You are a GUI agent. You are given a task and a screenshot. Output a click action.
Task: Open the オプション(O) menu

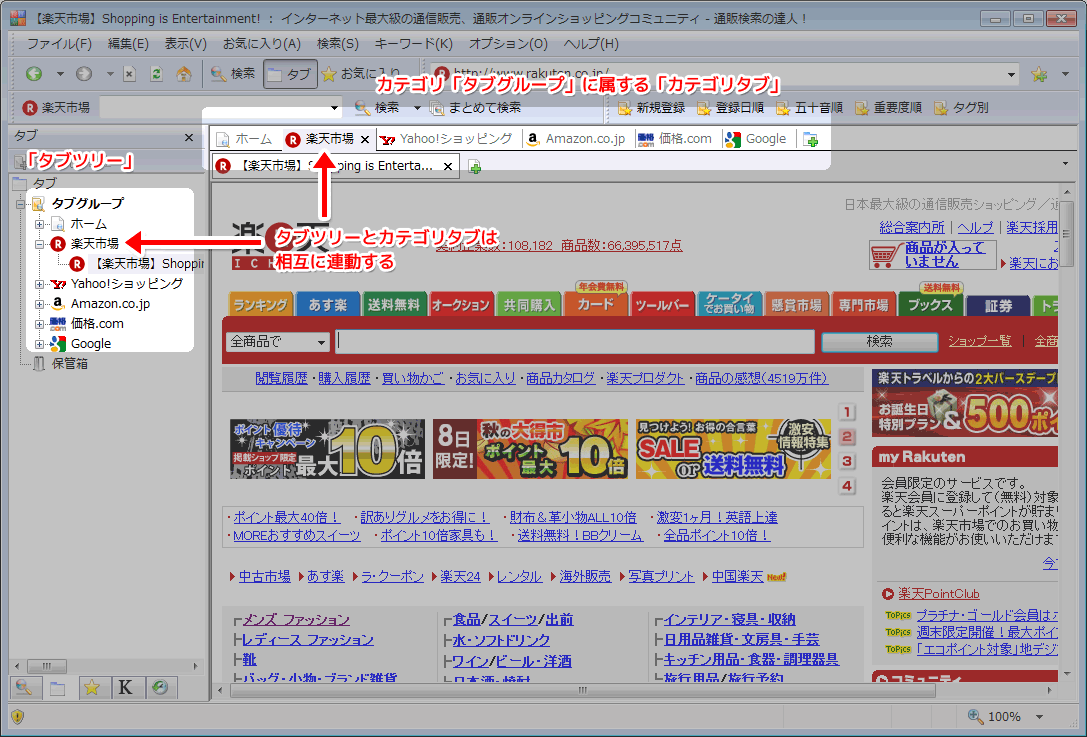[508, 44]
